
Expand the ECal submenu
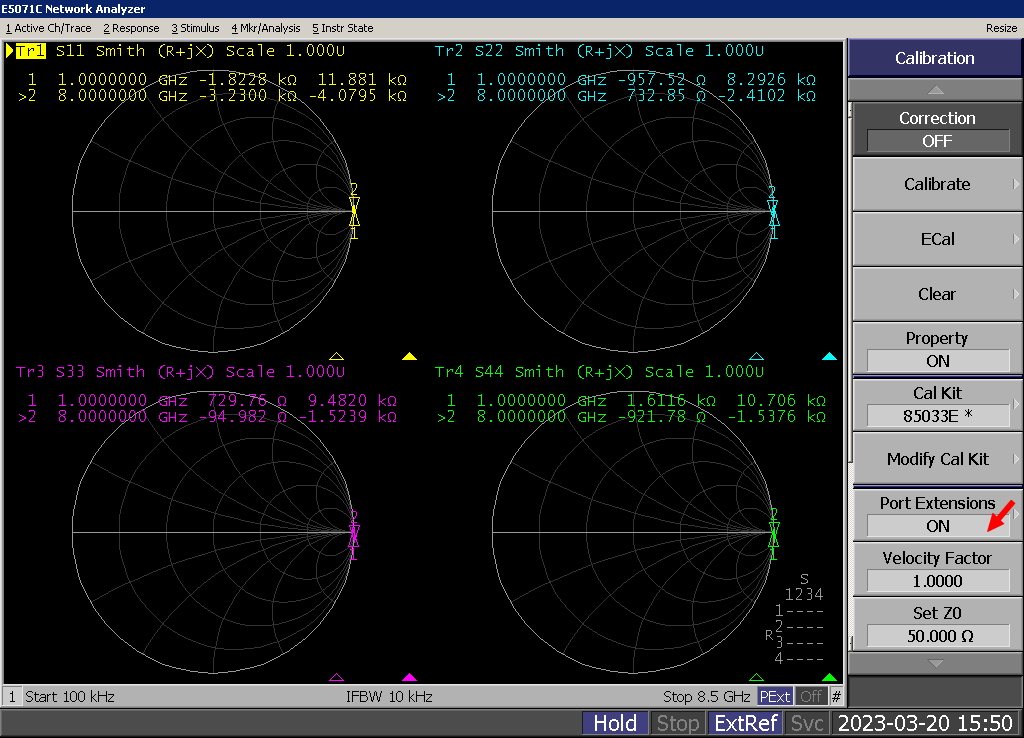pos(937,239)
